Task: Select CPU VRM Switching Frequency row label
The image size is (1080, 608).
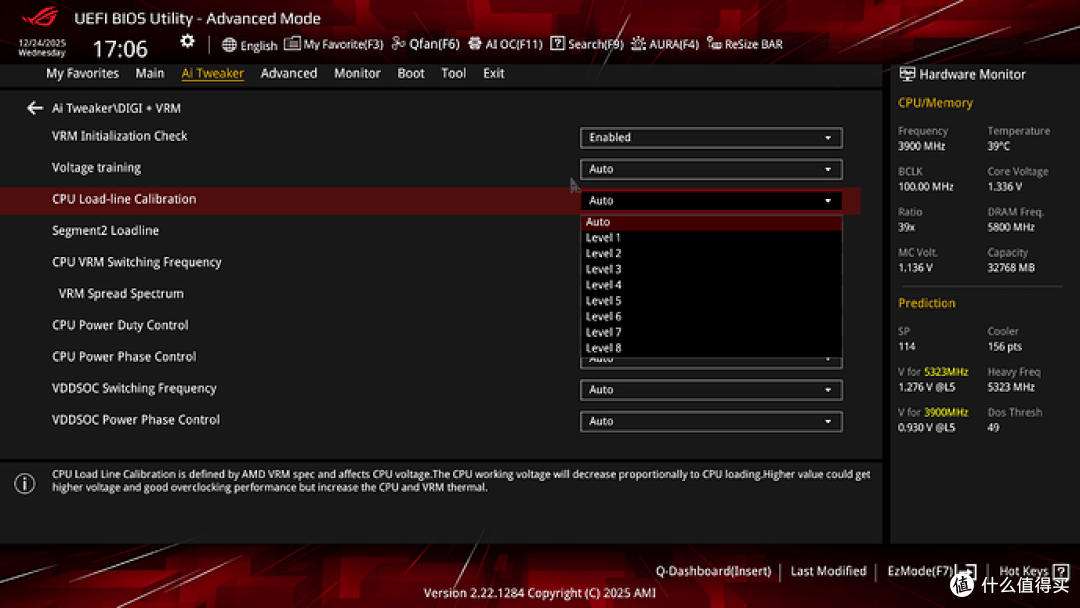Action: 136,262
